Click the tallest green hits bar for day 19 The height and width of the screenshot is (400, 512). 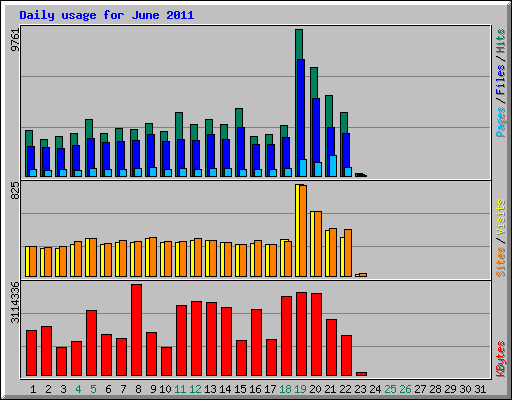pos(299,44)
